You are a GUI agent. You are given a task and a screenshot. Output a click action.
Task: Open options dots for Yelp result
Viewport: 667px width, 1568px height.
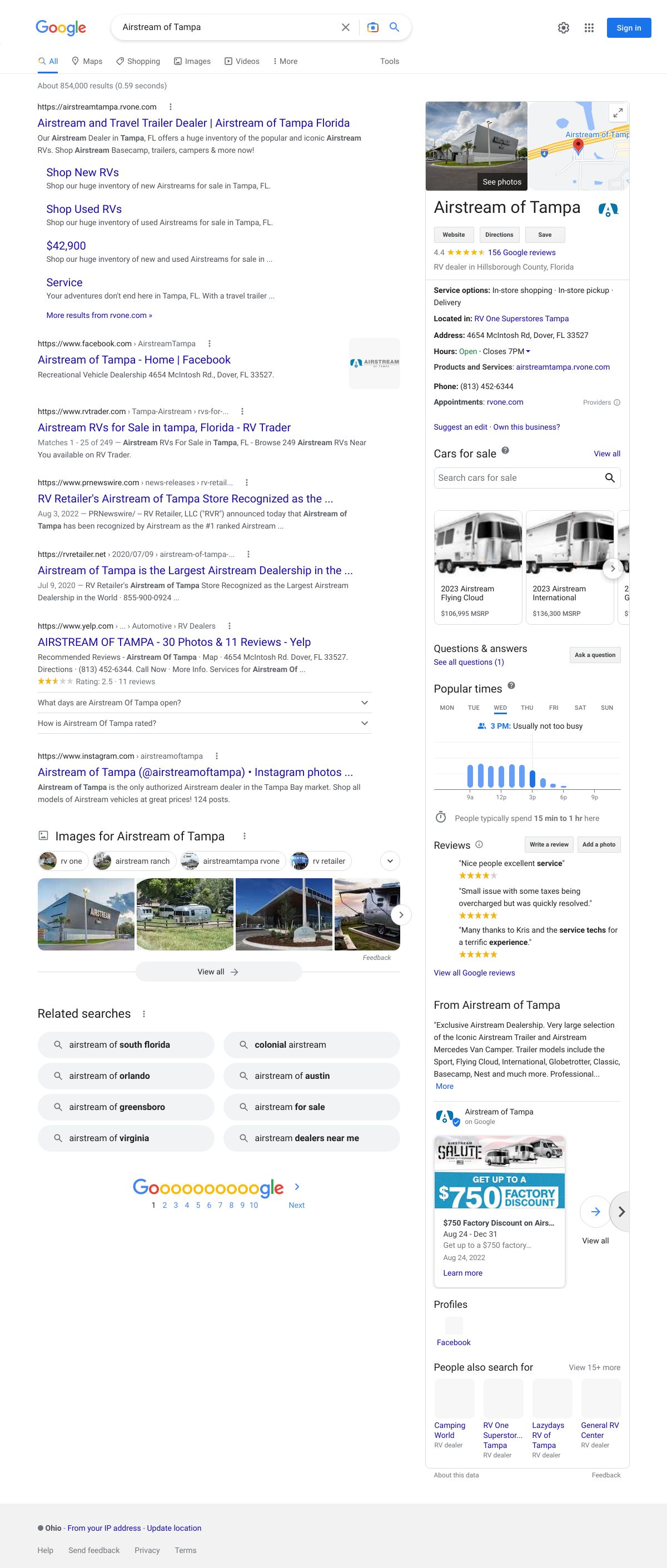tap(230, 626)
